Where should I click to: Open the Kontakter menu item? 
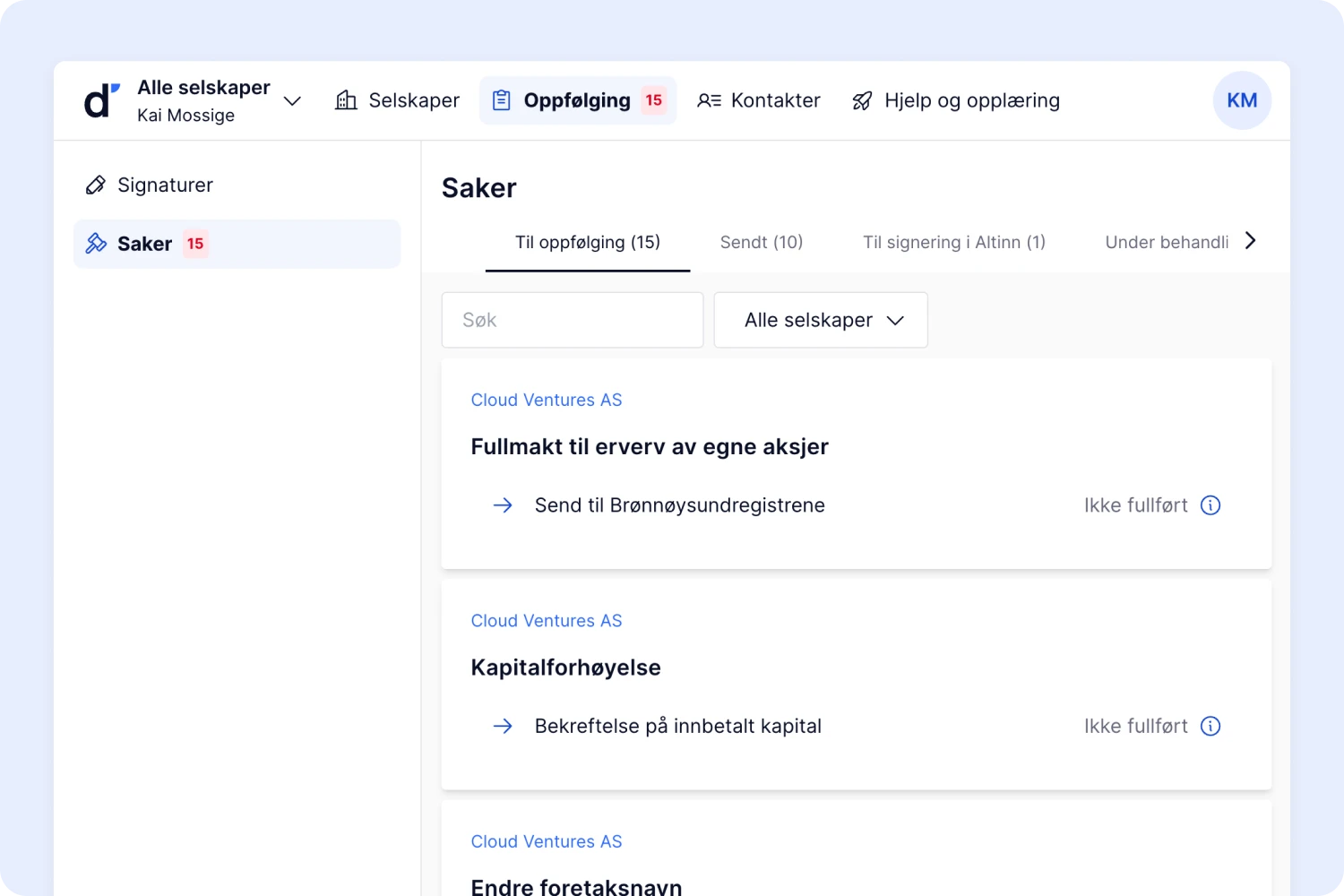[x=759, y=100]
